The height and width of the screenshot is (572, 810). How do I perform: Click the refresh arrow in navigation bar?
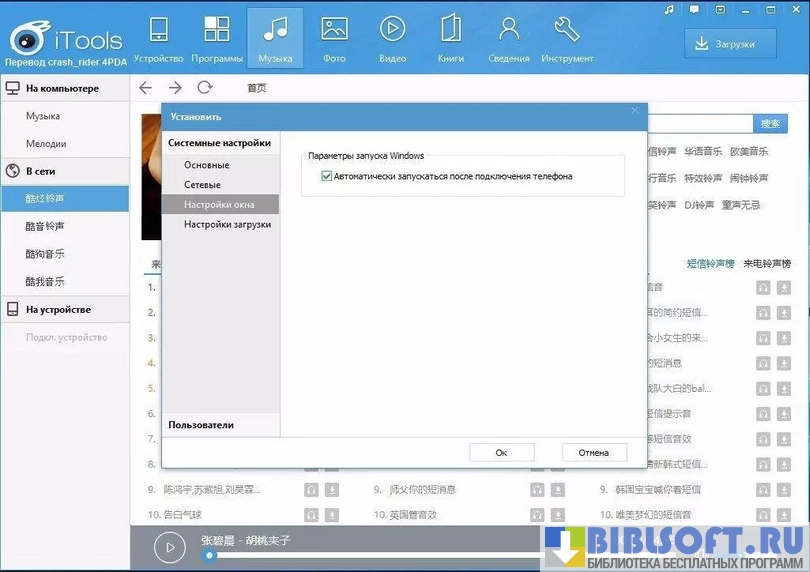pyautogui.click(x=205, y=88)
